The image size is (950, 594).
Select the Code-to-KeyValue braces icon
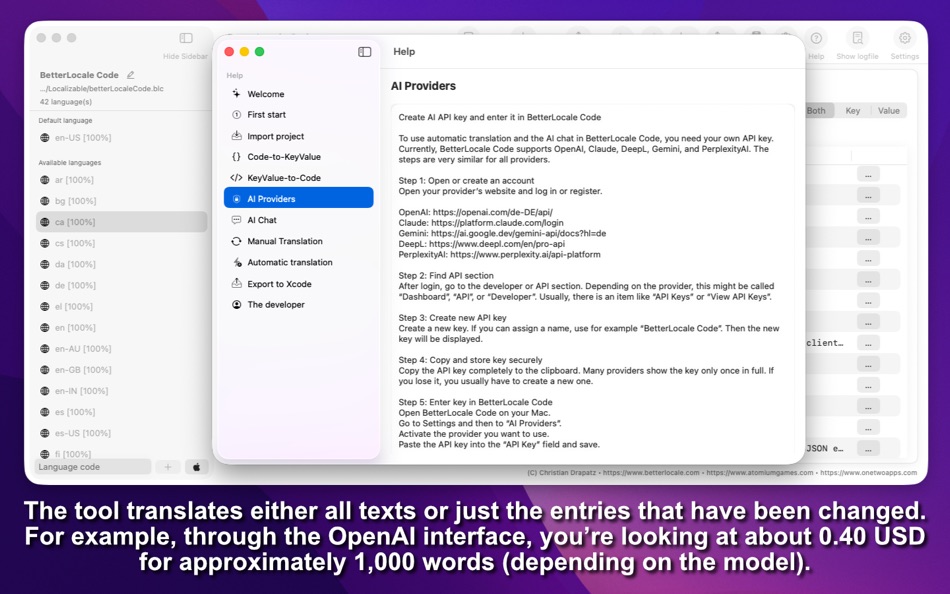point(238,156)
